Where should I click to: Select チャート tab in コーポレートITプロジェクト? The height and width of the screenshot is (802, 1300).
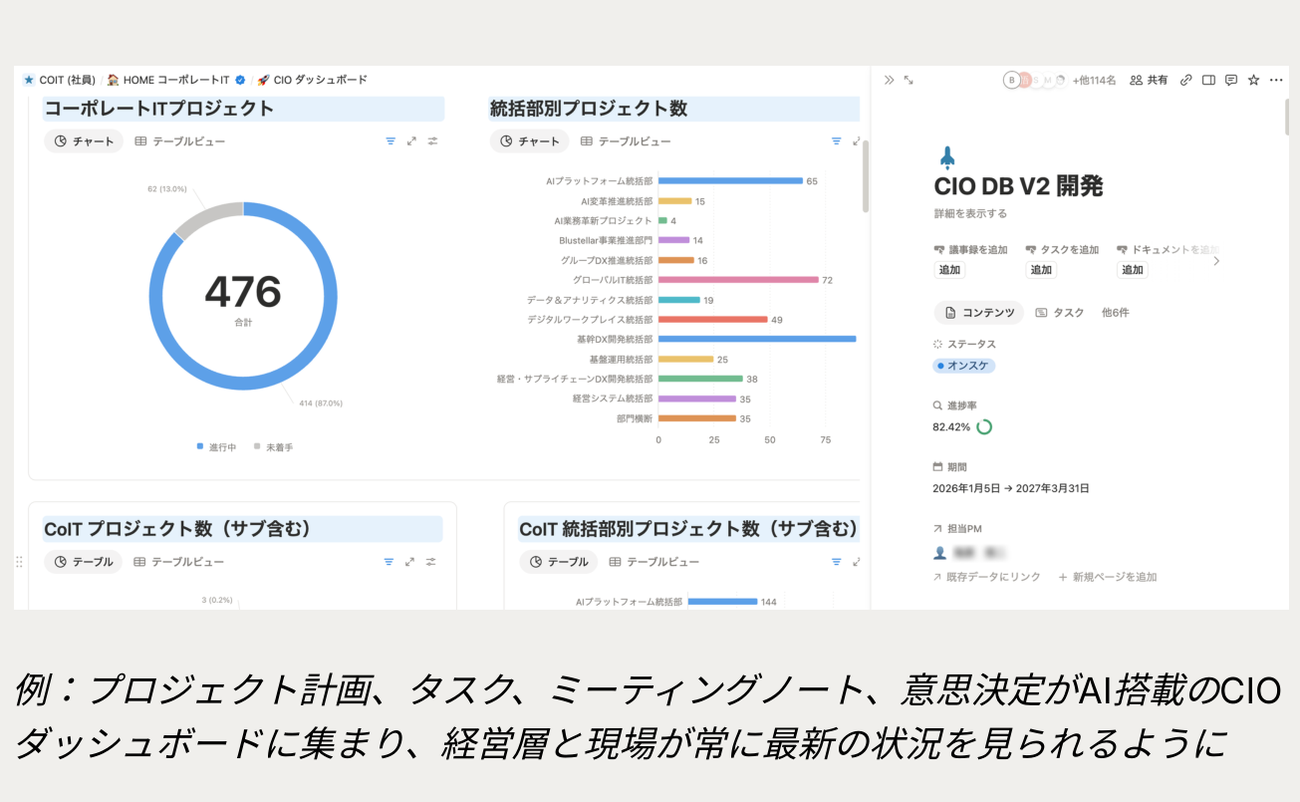[x=84, y=141]
